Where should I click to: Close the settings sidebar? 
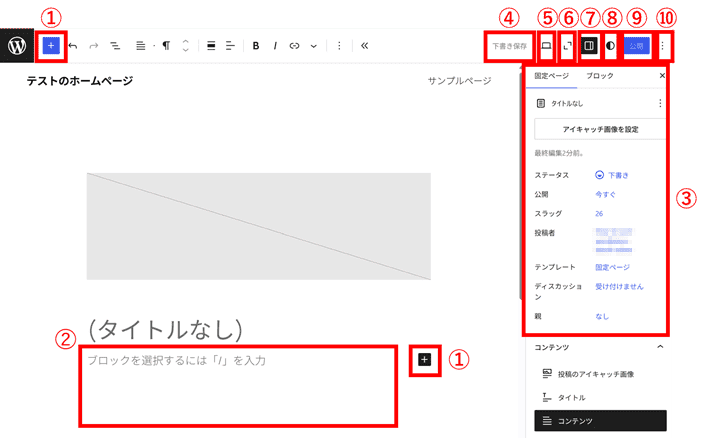pos(662,76)
